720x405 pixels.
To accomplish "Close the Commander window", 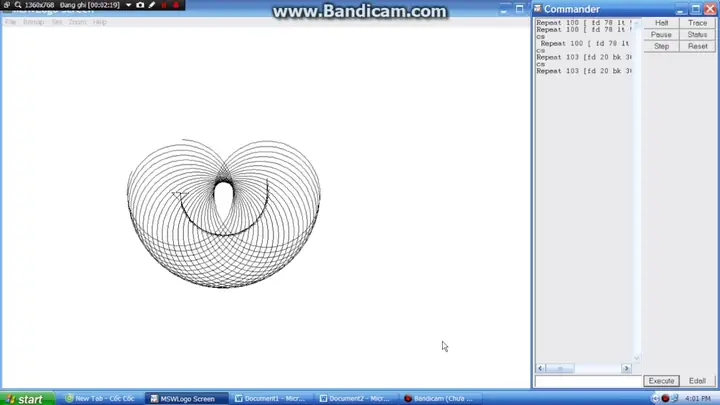I will click(x=710, y=9).
